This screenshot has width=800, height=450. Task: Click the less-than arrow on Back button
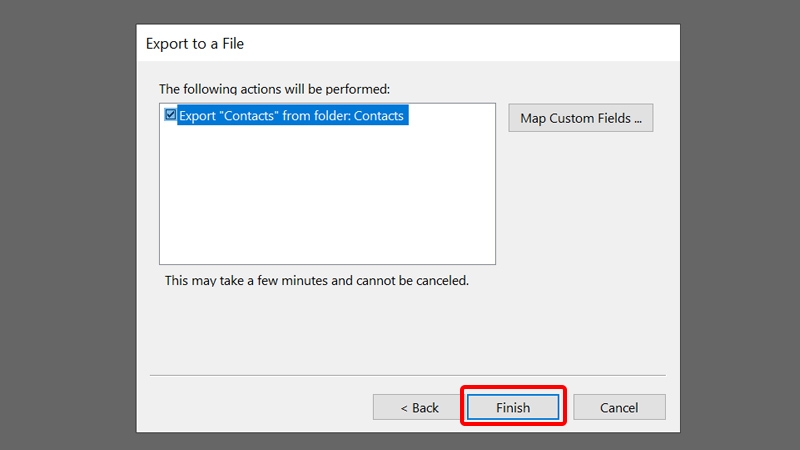point(404,408)
